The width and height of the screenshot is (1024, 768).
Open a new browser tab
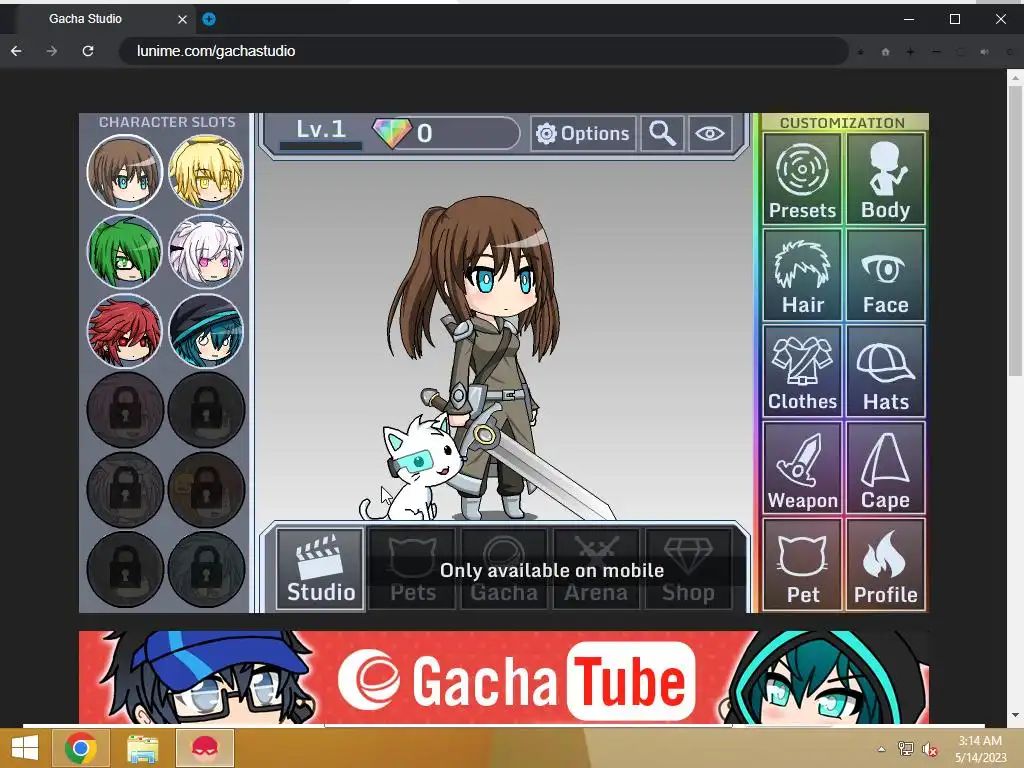point(208,19)
